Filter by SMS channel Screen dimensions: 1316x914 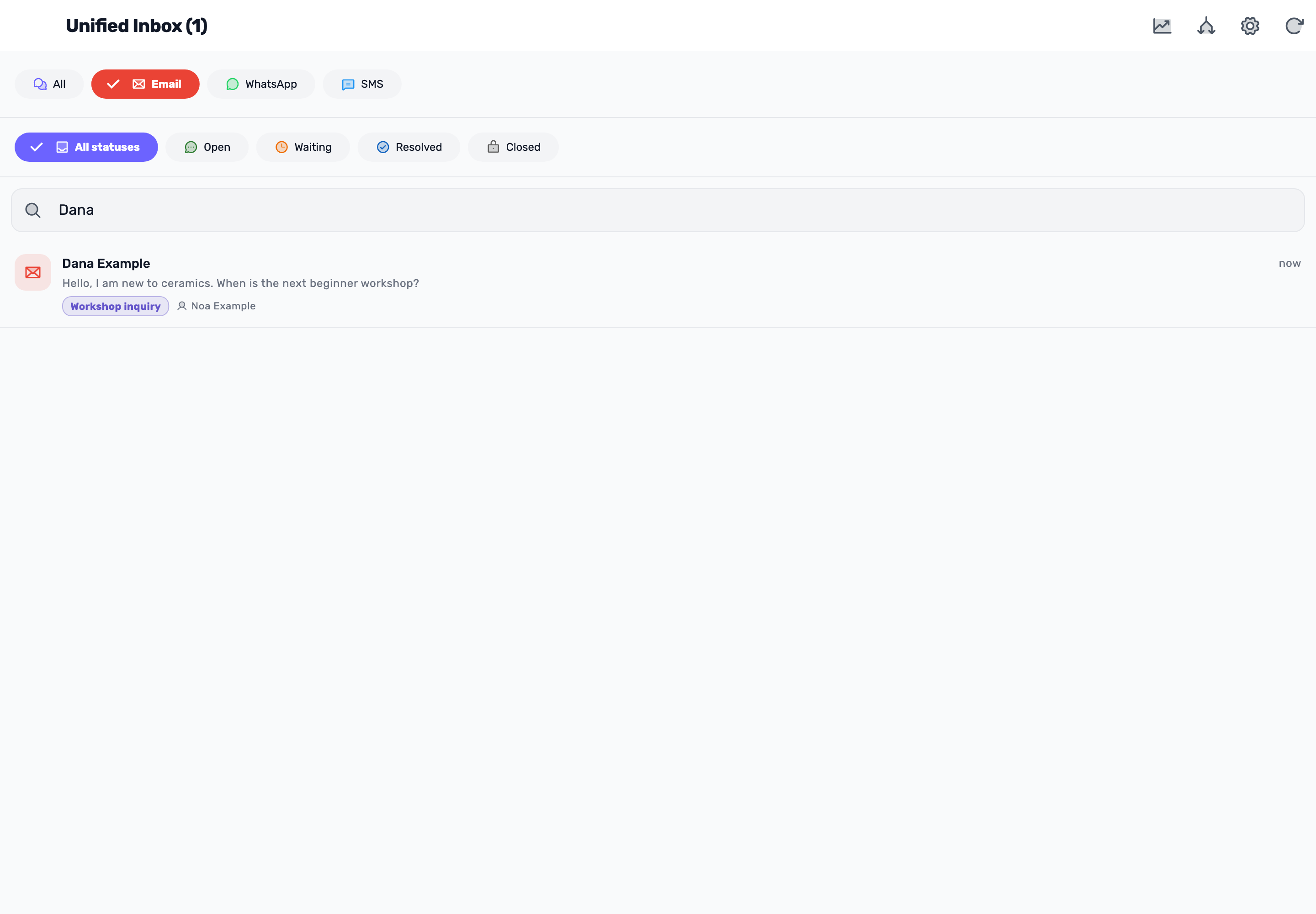click(362, 84)
